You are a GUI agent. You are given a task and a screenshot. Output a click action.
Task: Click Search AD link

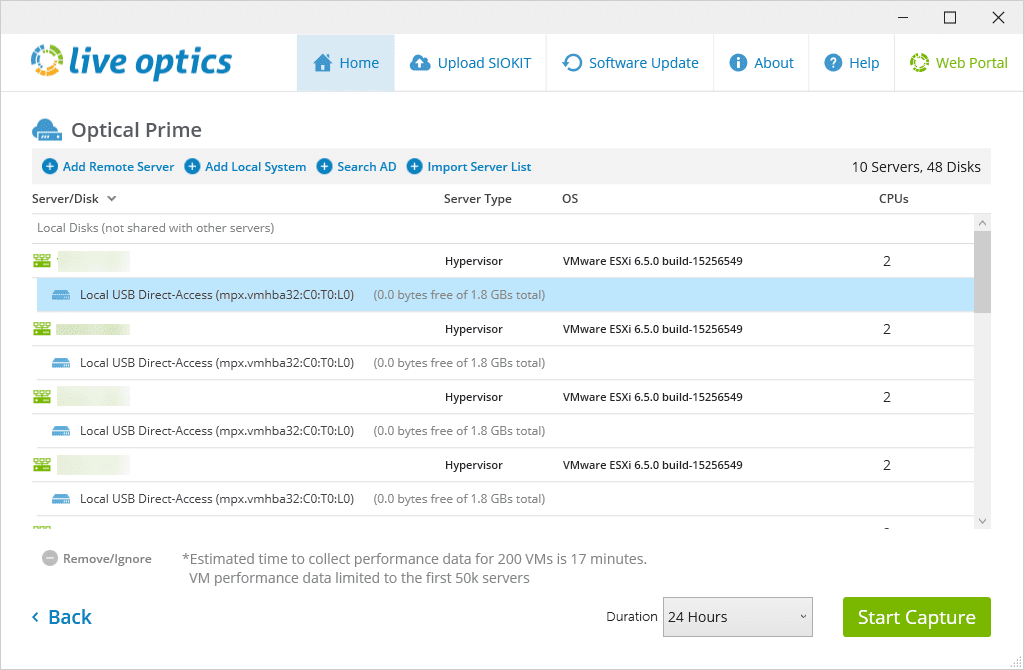coord(366,167)
